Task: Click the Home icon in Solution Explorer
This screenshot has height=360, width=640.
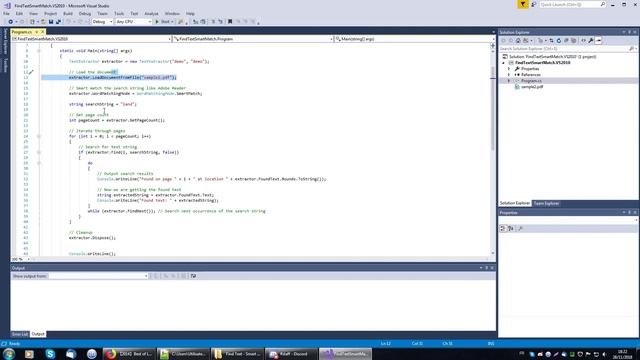Action: tap(518, 40)
